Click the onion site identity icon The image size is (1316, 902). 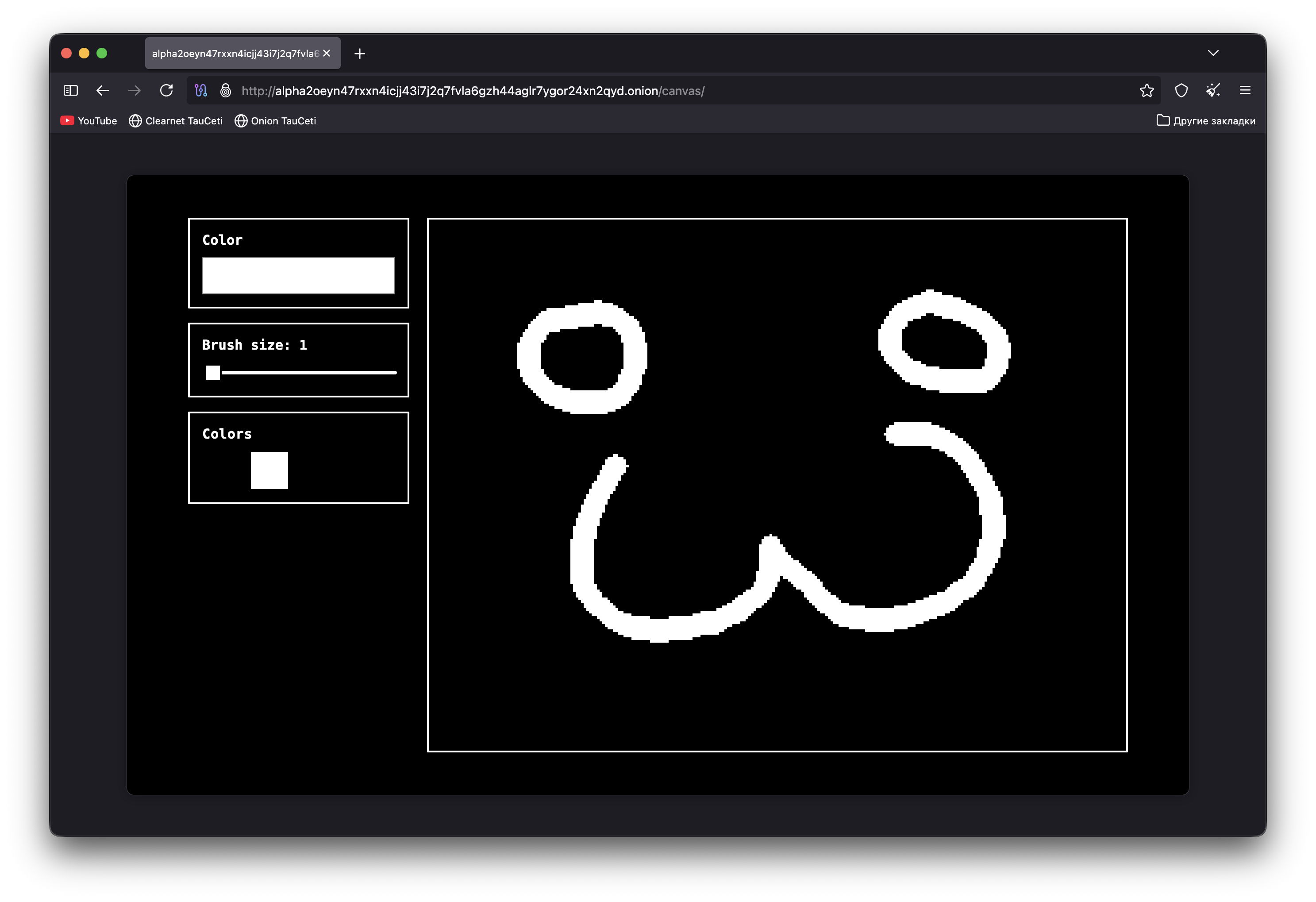[225, 91]
